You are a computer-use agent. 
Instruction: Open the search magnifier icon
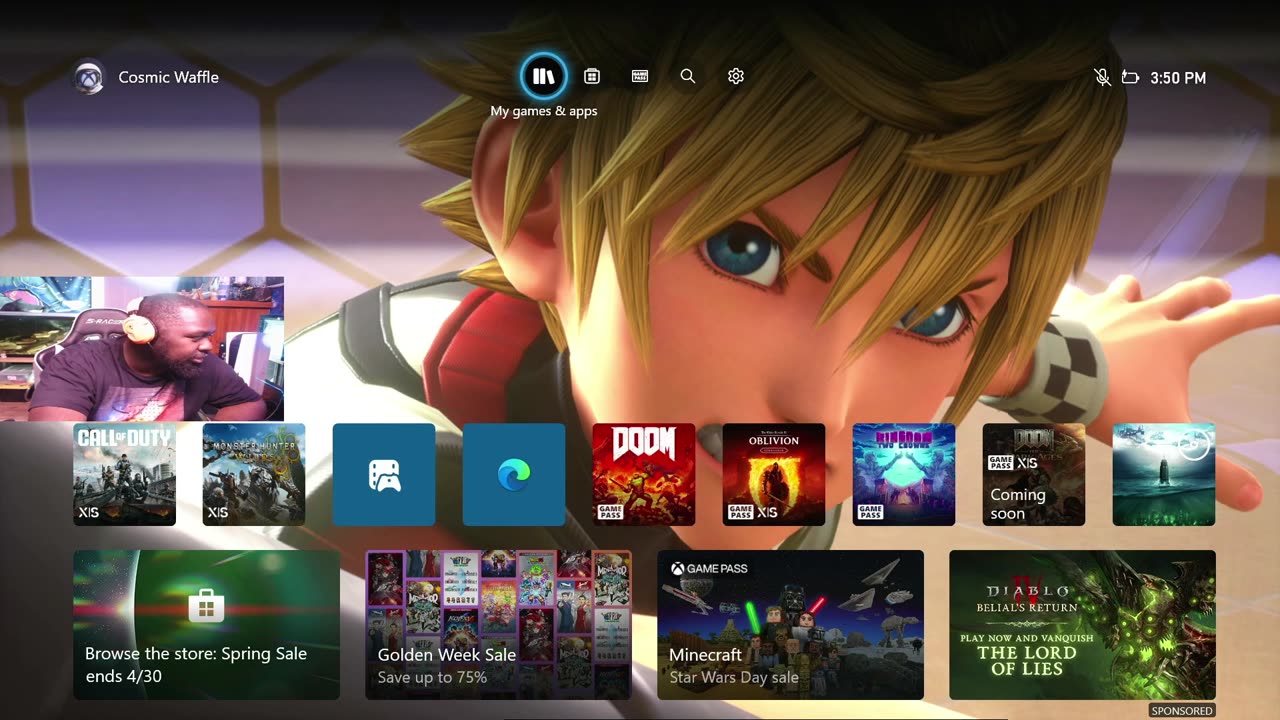(x=688, y=76)
